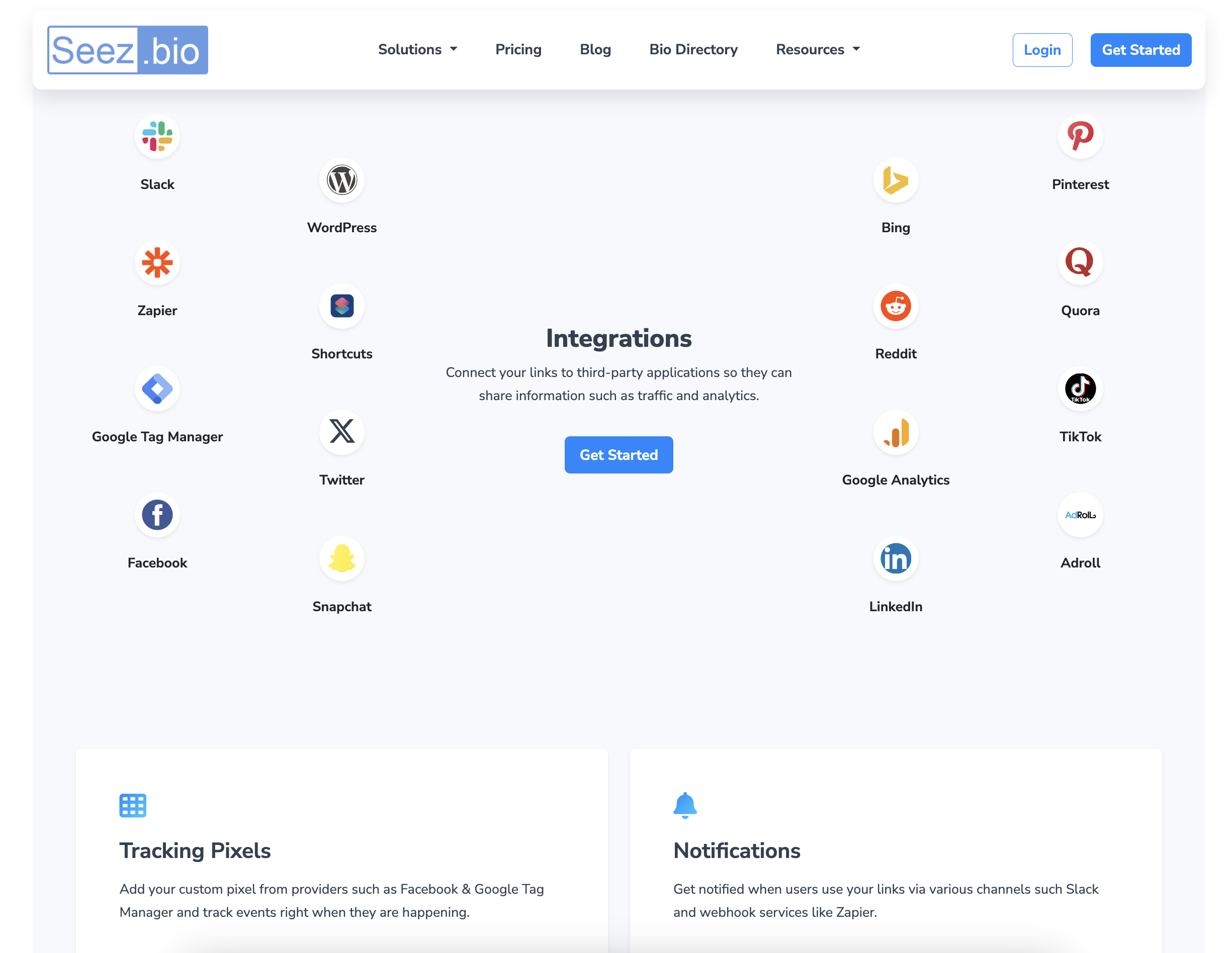Click the Google Analytics label
The image size is (1232, 953).
[x=896, y=481]
